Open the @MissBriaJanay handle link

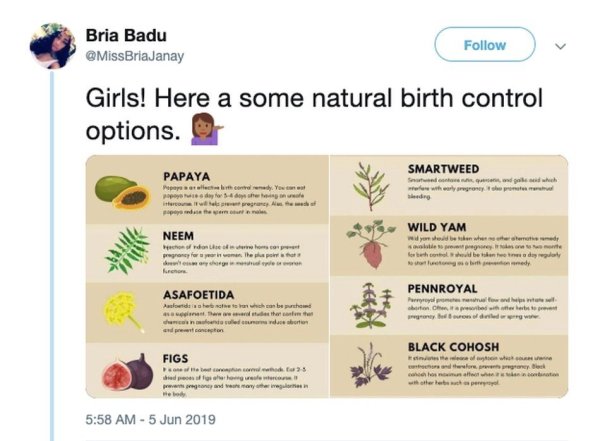coord(135,56)
